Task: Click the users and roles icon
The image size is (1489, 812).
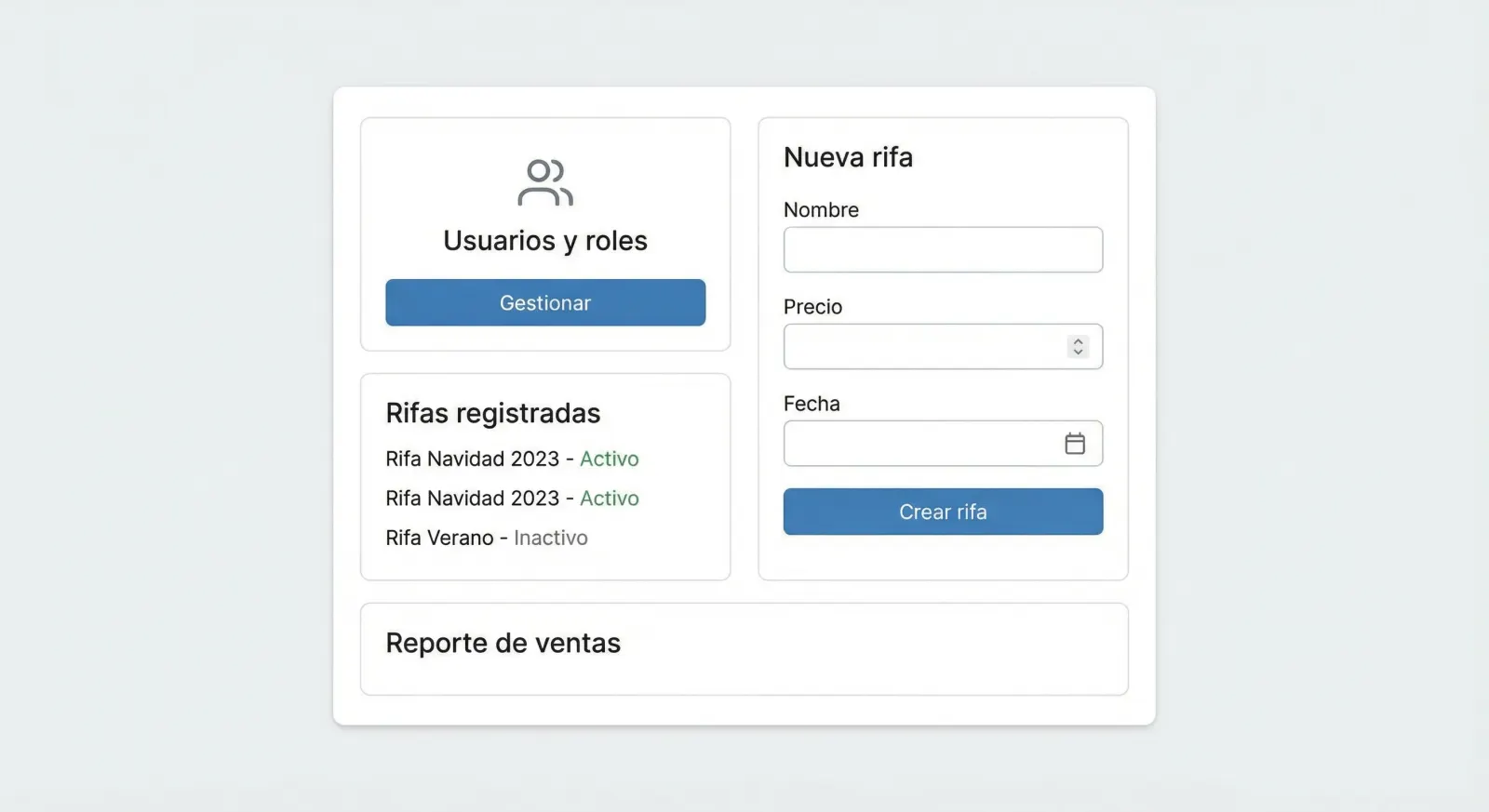Action: coord(545,183)
